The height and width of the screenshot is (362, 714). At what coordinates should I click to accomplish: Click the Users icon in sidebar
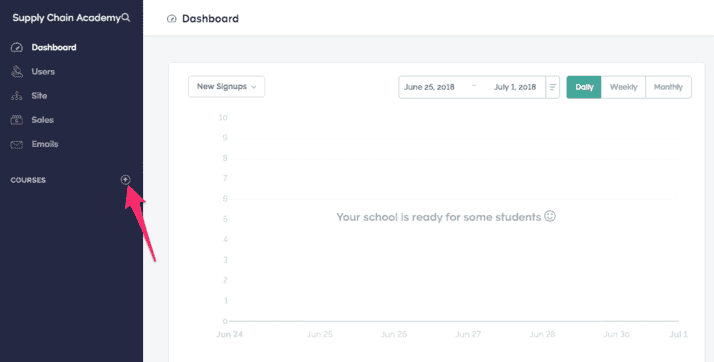(x=16, y=71)
